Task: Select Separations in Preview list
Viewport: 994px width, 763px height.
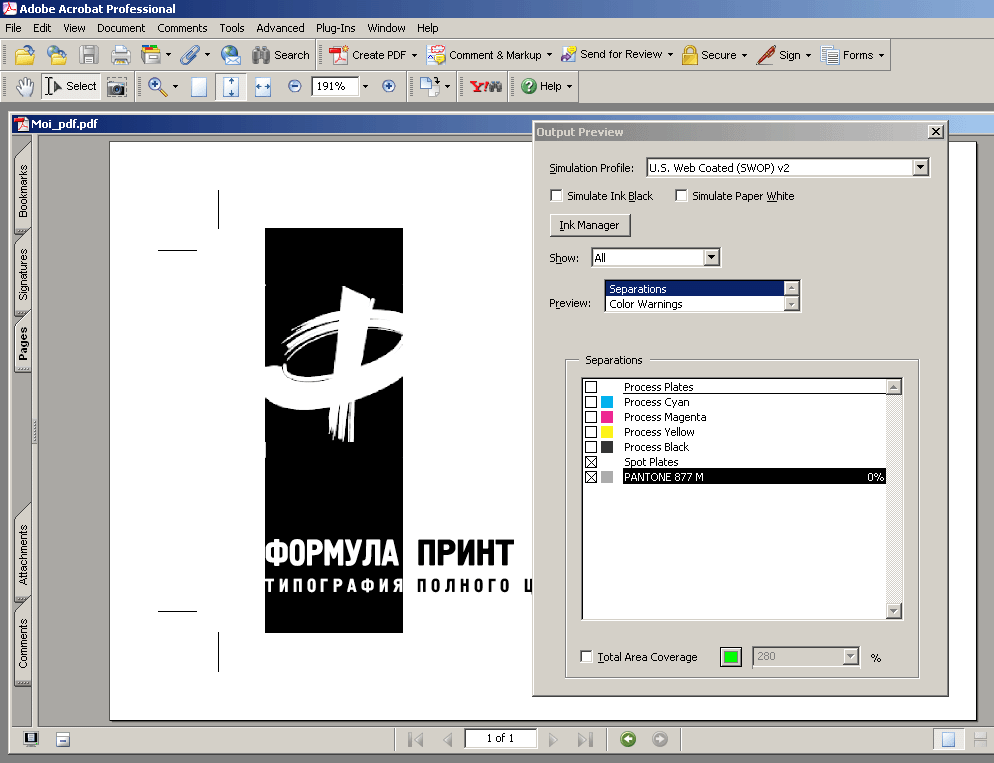Action: 695,289
